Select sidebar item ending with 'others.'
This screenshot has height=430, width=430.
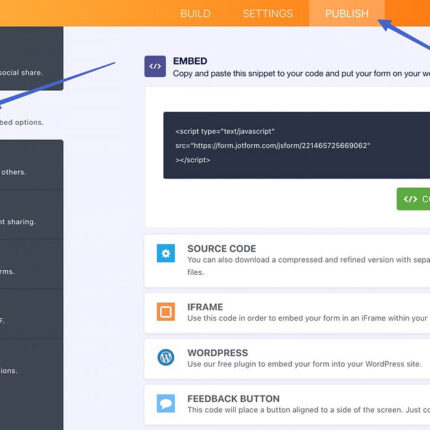(x=31, y=165)
